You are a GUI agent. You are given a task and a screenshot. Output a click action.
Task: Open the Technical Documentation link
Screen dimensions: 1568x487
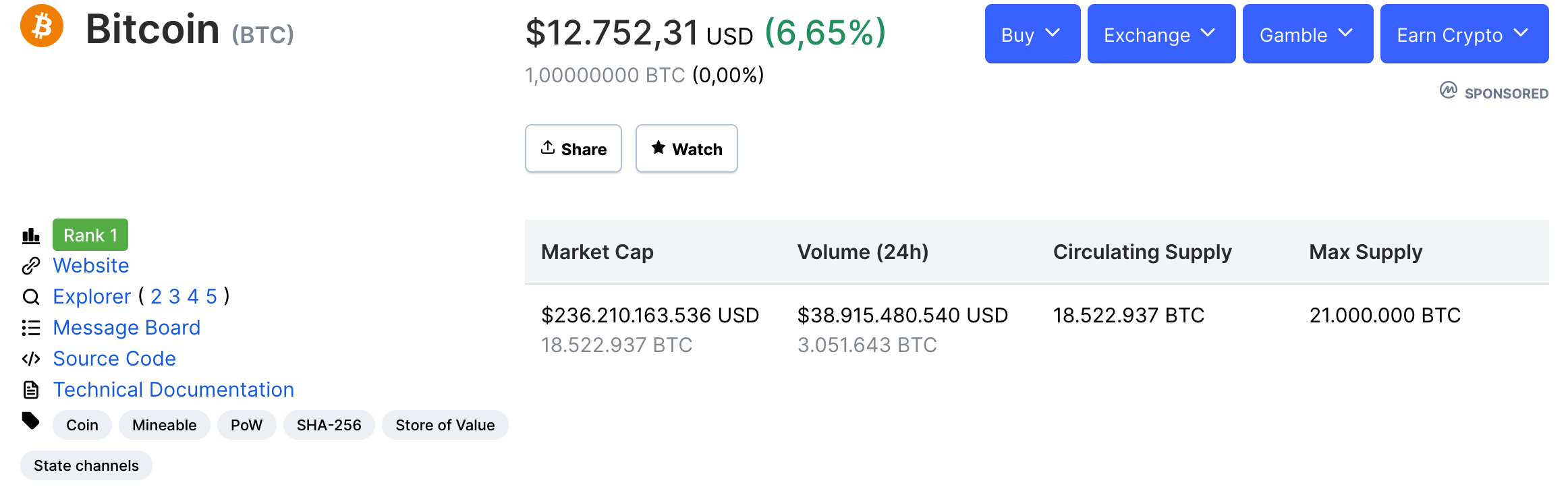(x=173, y=389)
